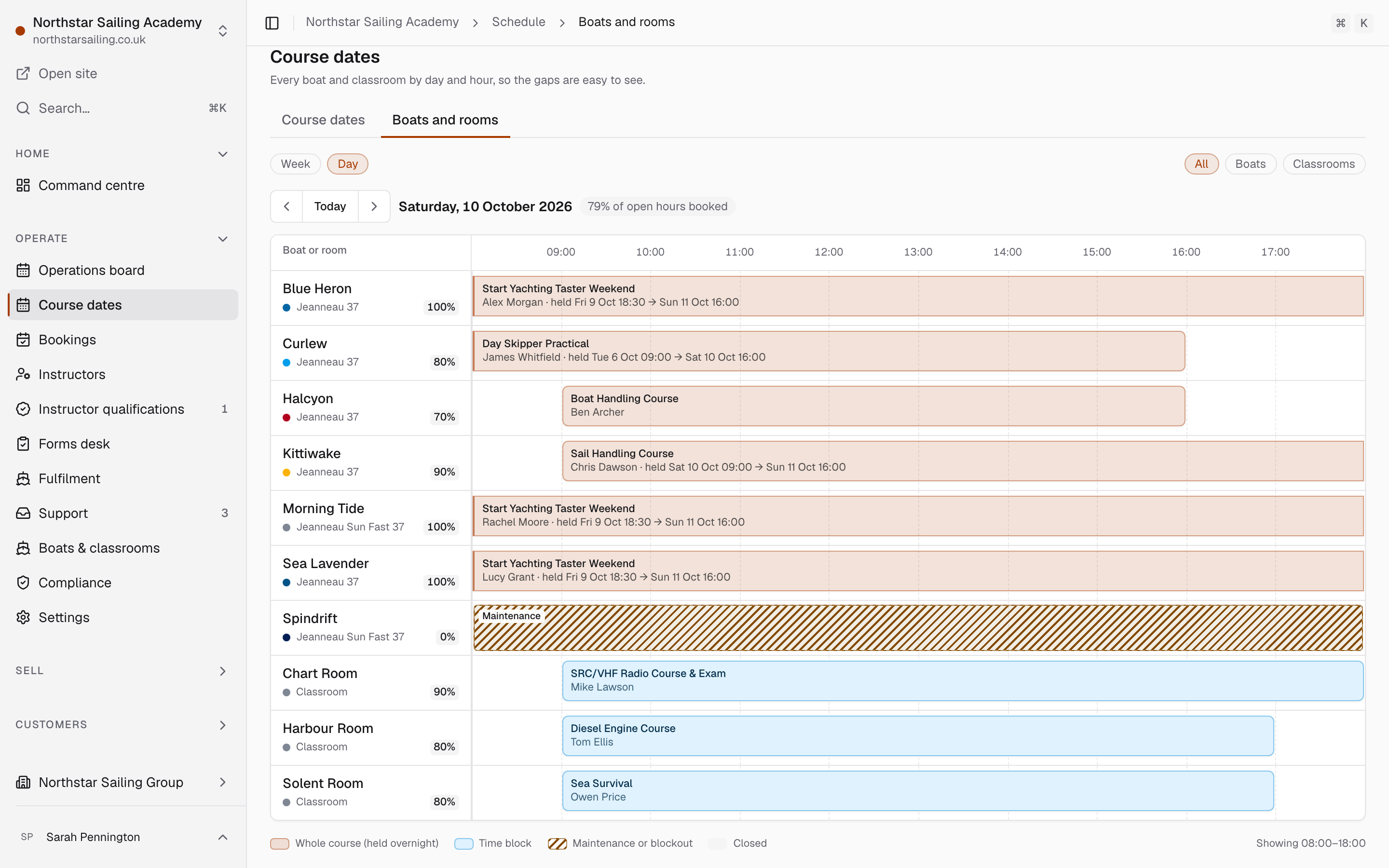
Task: Open the academy switcher dropdown
Action: pos(223,30)
